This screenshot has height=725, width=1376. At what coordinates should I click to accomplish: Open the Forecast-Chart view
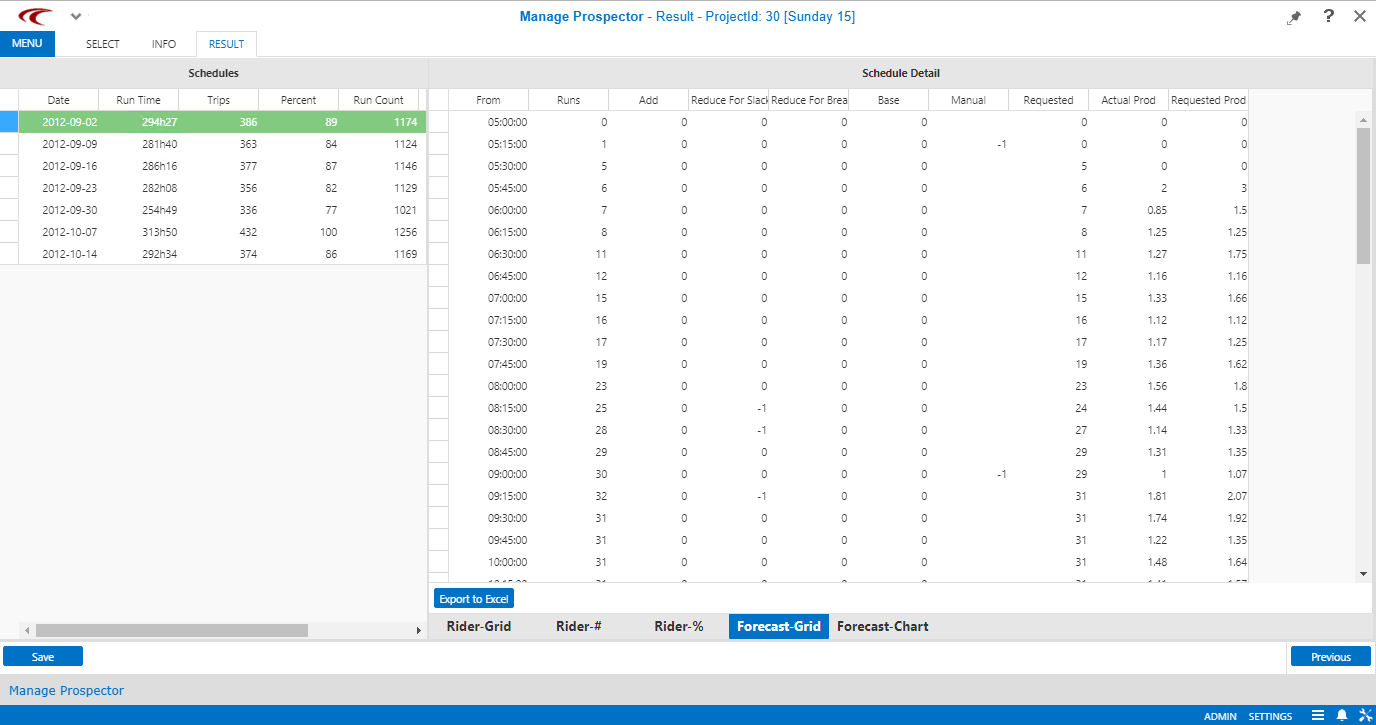pyautogui.click(x=885, y=626)
